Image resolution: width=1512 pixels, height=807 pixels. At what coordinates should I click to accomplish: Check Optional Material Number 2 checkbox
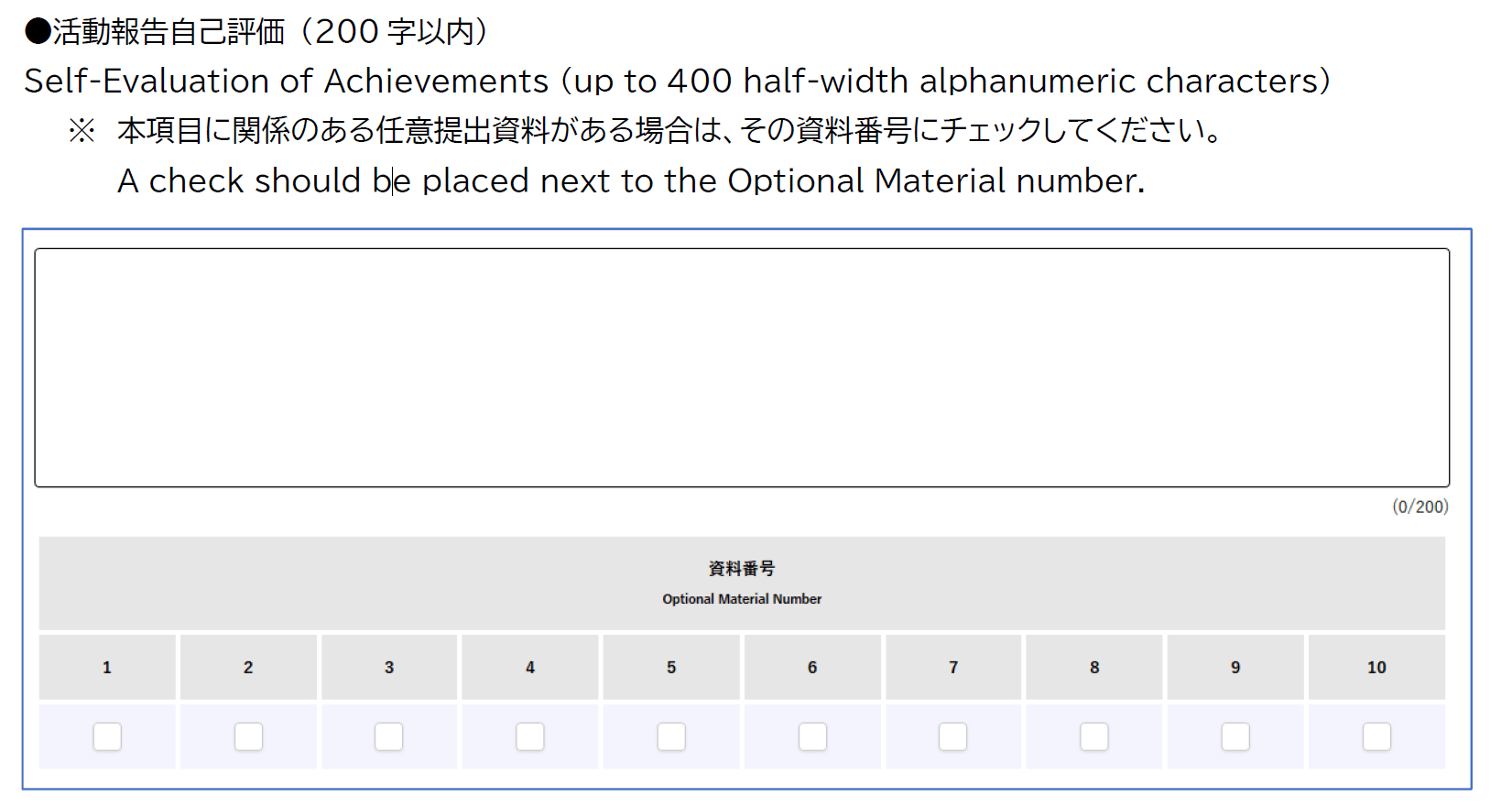(247, 736)
